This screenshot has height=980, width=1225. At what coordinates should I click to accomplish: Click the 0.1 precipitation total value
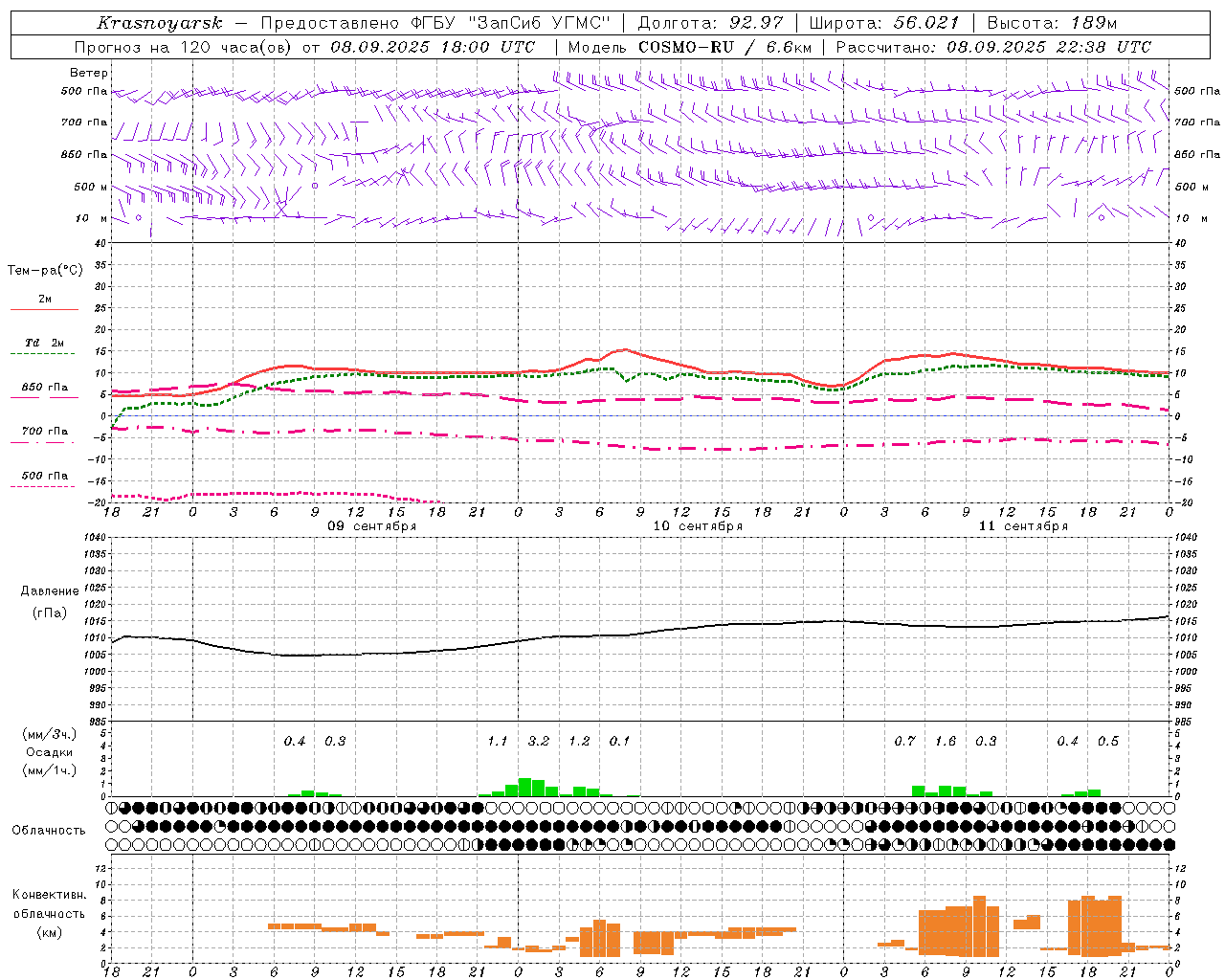coord(620,742)
